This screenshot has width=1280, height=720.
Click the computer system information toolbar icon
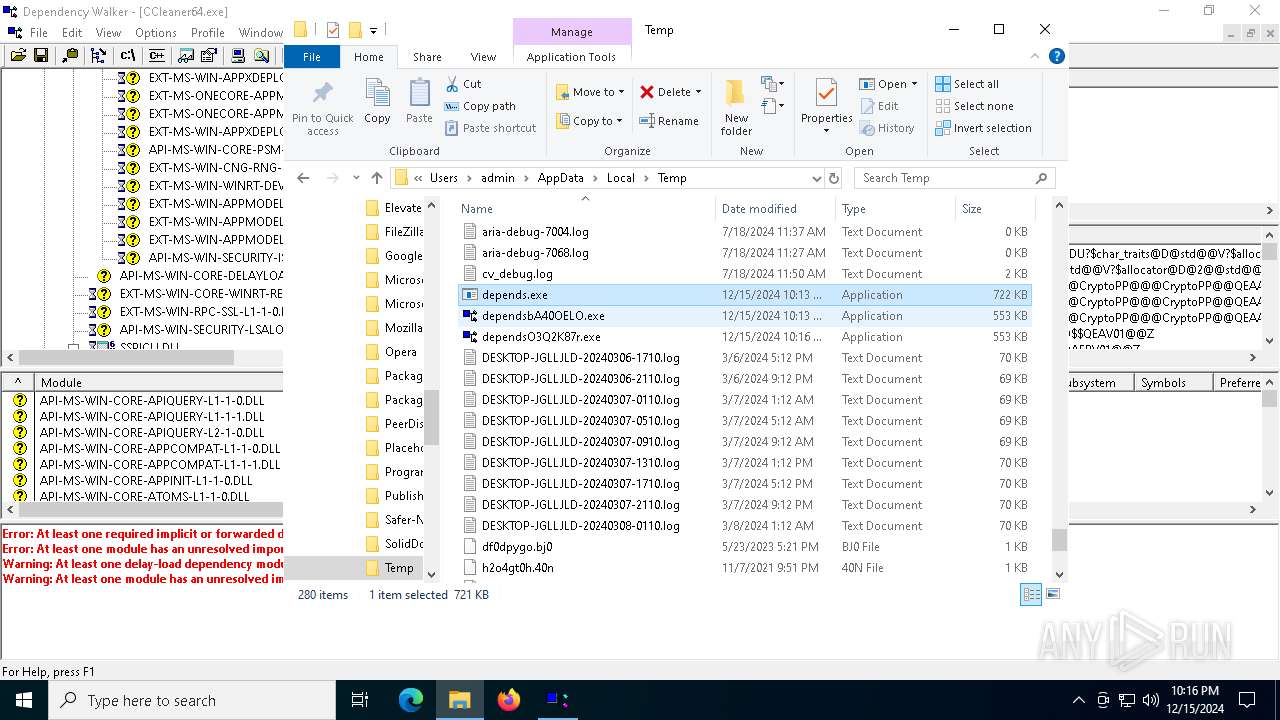pyautogui.click(x=238, y=56)
